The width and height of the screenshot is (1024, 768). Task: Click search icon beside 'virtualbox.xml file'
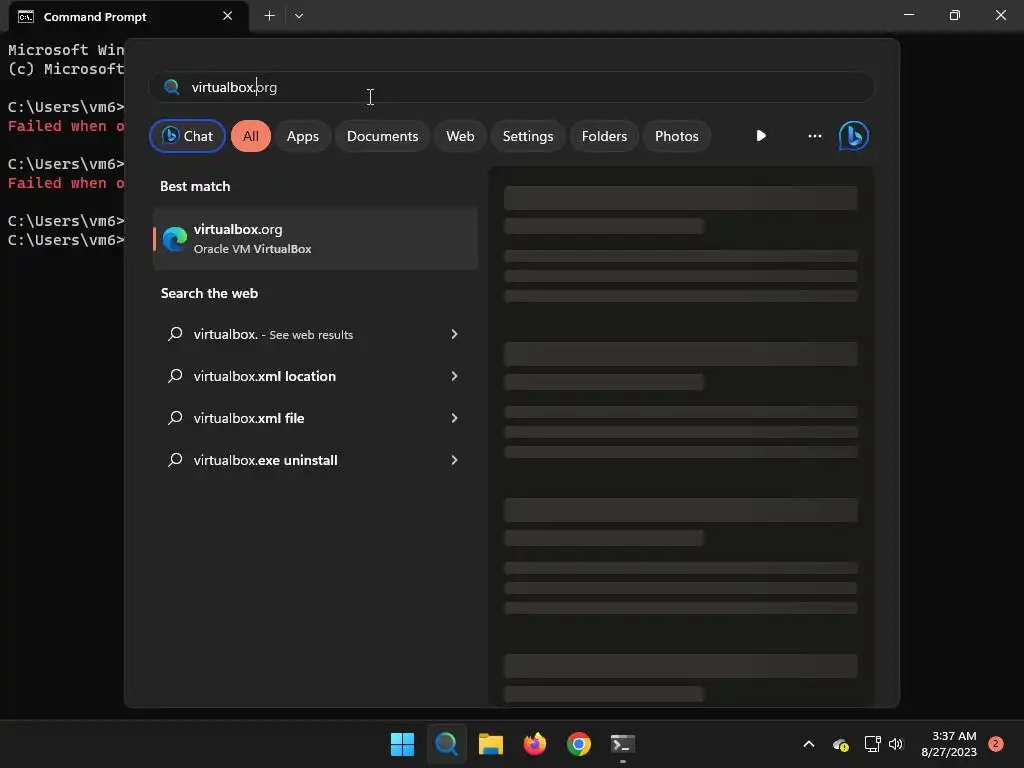pos(175,418)
